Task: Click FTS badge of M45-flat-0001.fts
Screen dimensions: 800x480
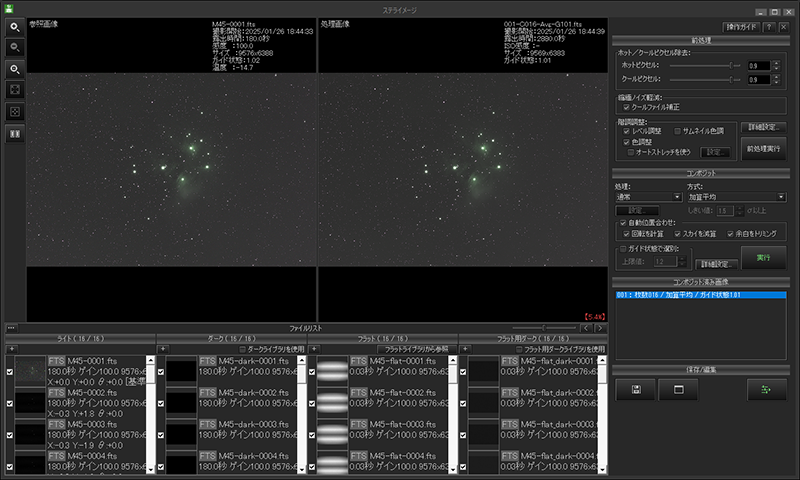Action: pyautogui.click(x=358, y=361)
